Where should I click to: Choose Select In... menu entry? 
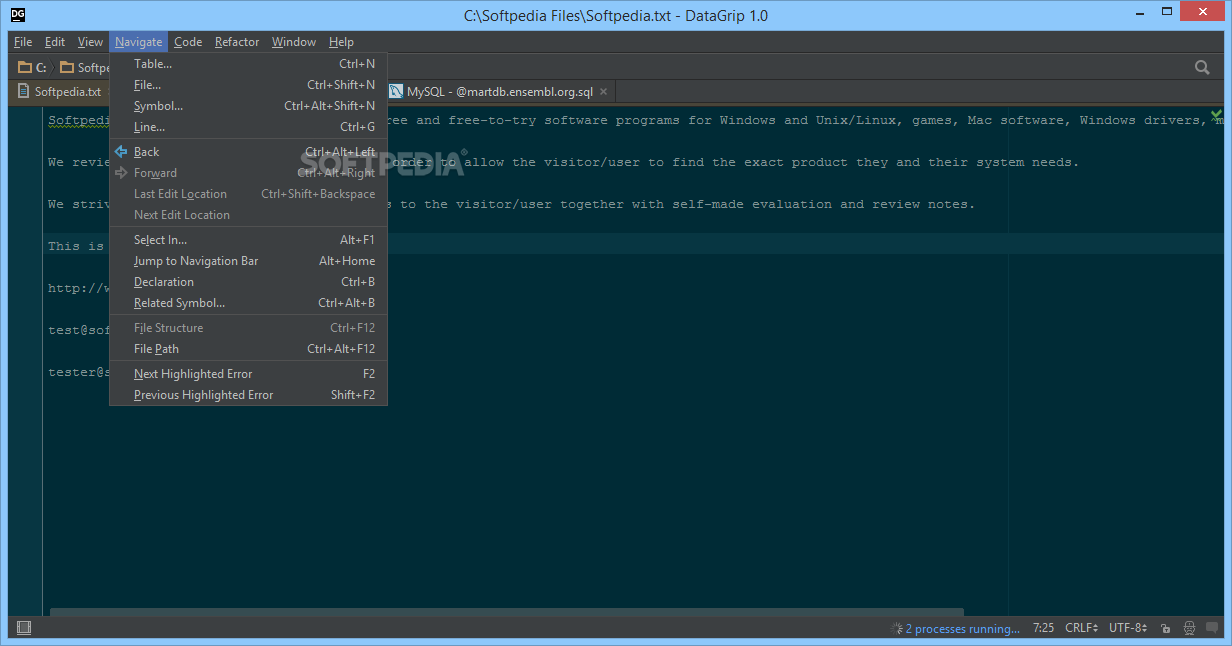[248, 240]
